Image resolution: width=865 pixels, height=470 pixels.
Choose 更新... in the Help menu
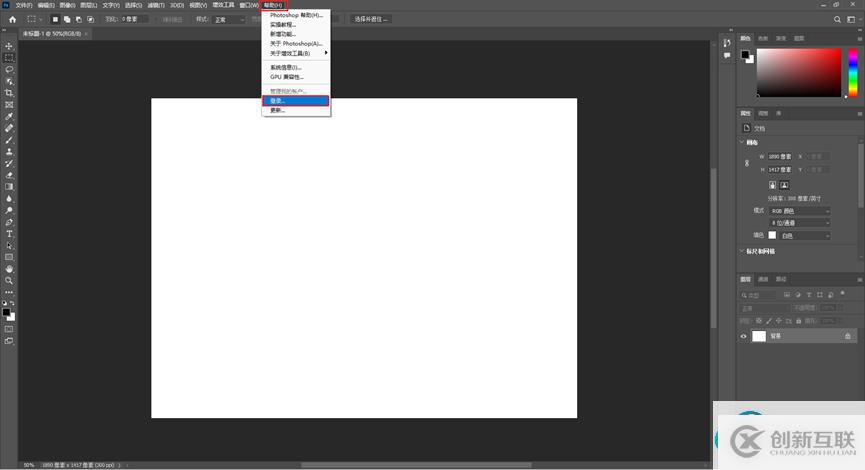[x=296, y=110]
